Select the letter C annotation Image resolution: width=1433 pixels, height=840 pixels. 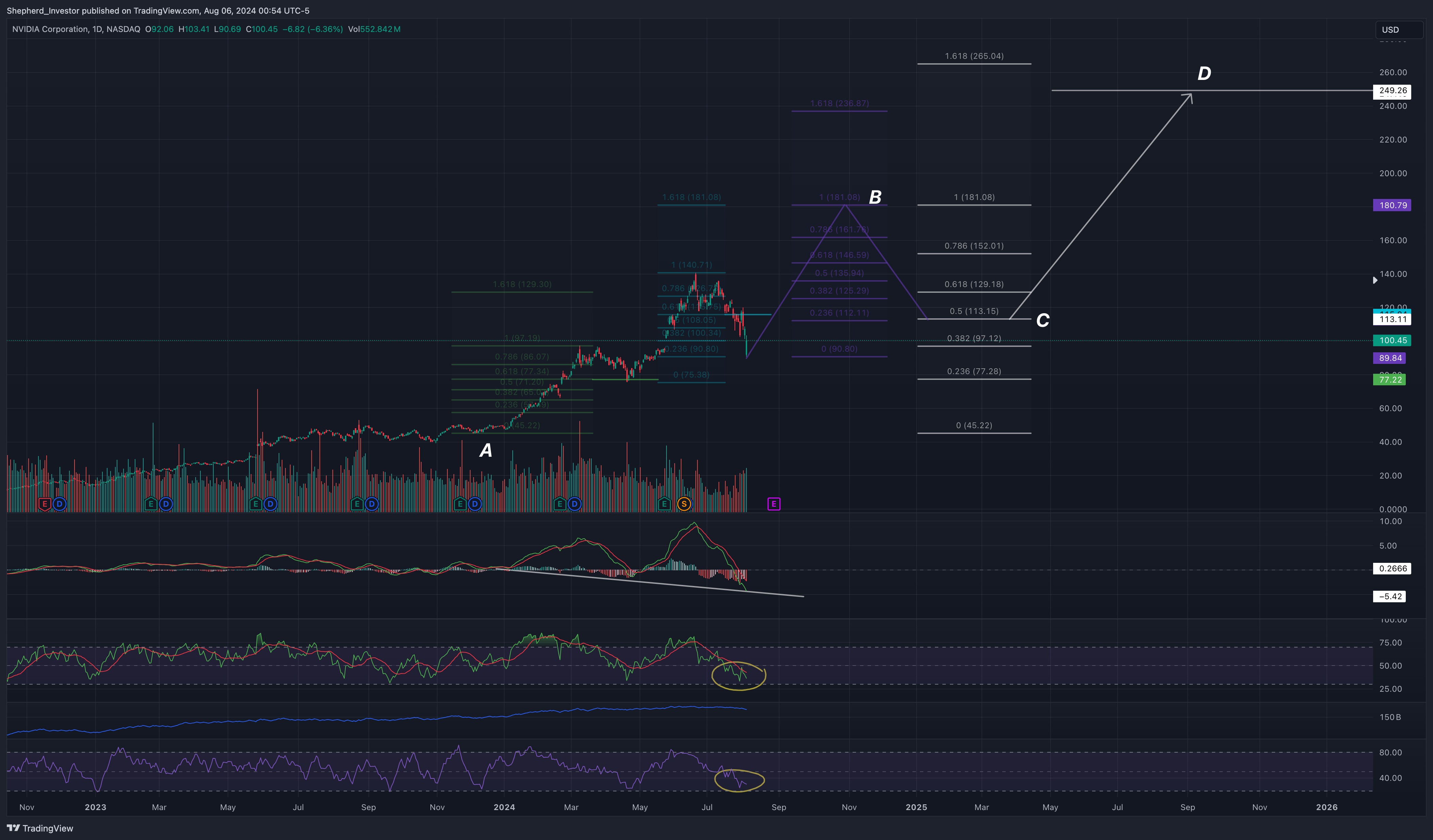1042,321
